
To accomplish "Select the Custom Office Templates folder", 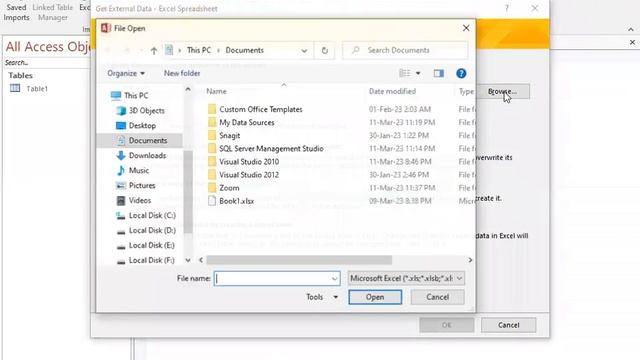I will coord(261,109).
